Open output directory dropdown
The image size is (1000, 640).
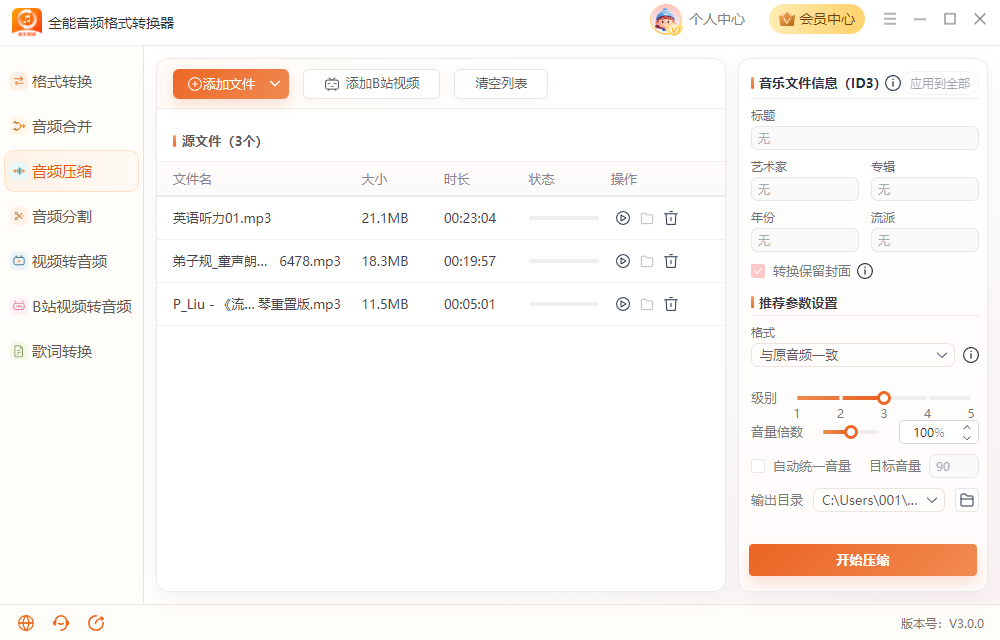[879, 500]
